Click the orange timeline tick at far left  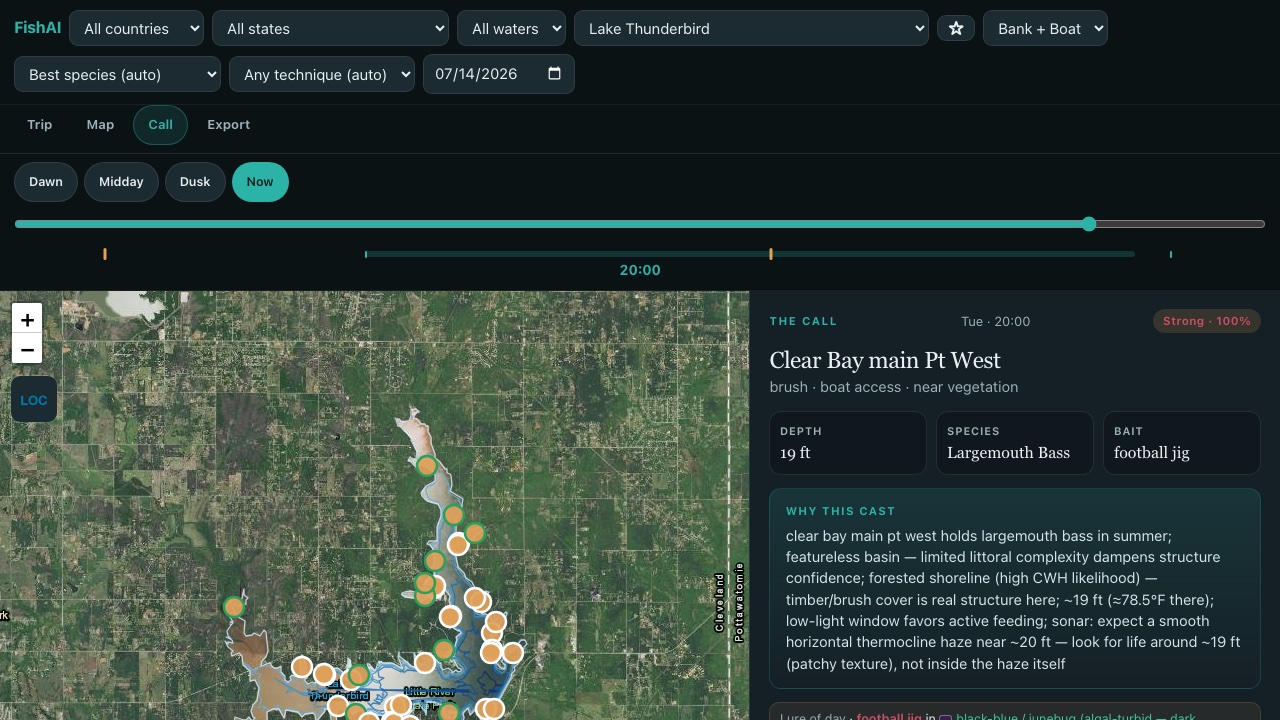[x=105, y=254]
